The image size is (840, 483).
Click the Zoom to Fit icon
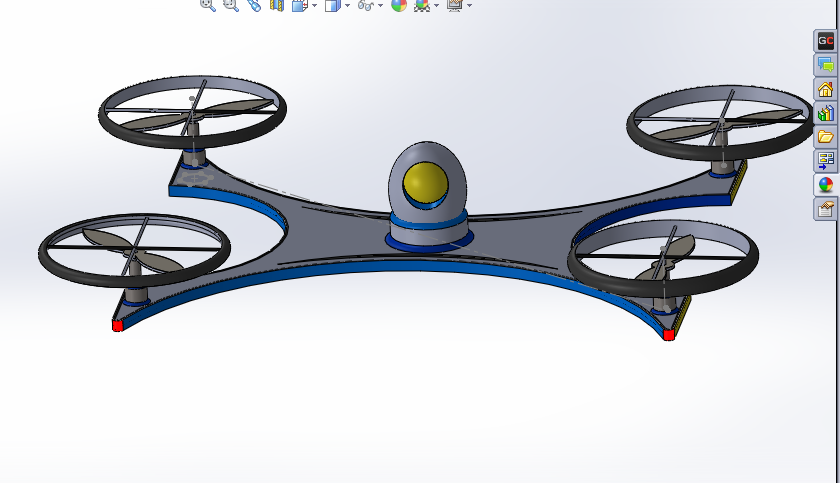208,5
